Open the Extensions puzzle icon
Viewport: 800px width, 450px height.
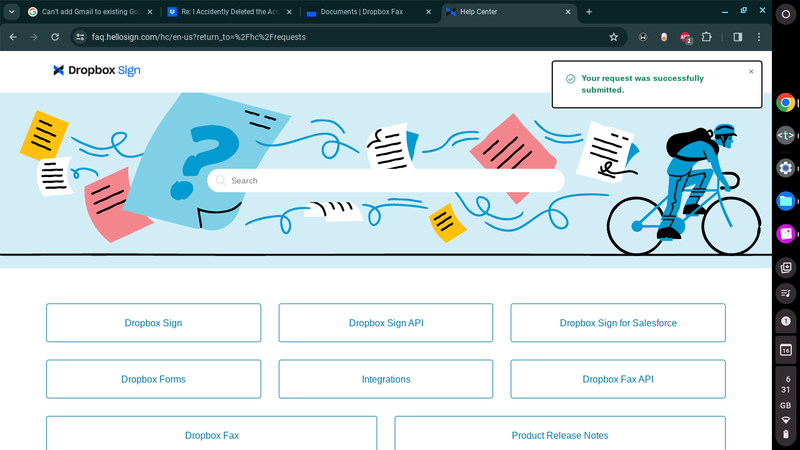707,37
